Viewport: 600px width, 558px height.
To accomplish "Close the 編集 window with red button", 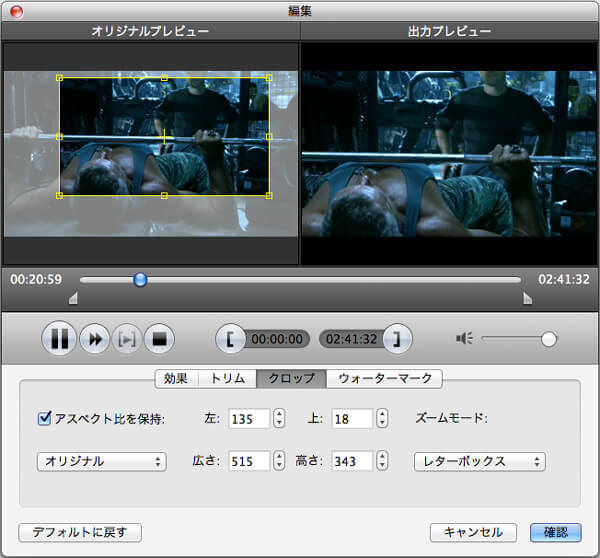I will coord(16,11).
